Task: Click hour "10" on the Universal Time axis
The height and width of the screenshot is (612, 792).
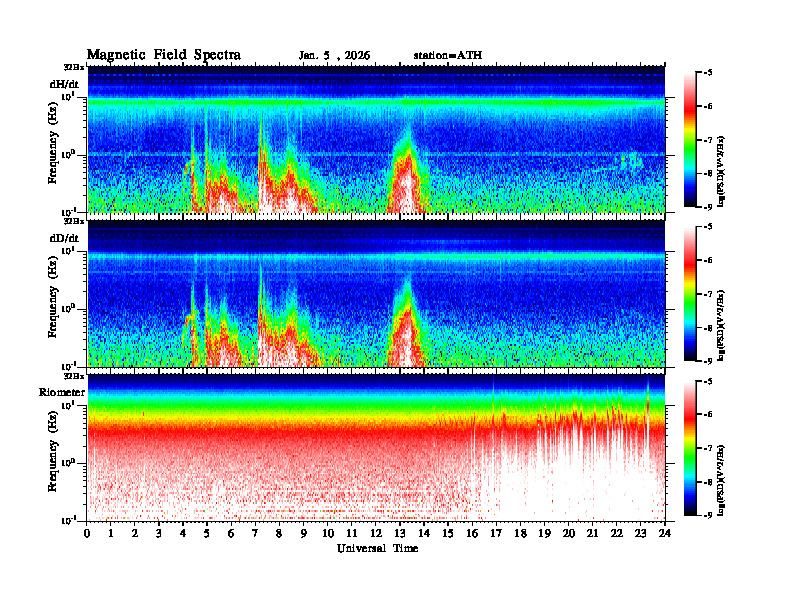Action: tap(328, 534)
